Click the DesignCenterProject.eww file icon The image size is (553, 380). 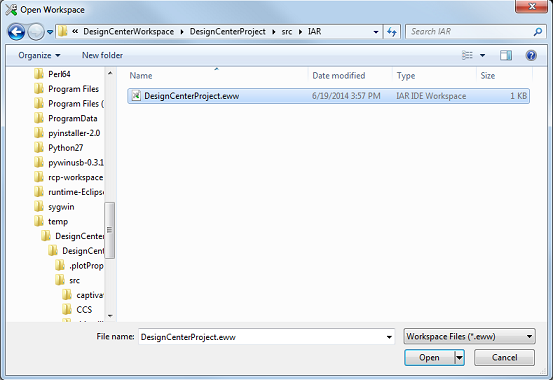pyautogui.click(x=136, y=96)
